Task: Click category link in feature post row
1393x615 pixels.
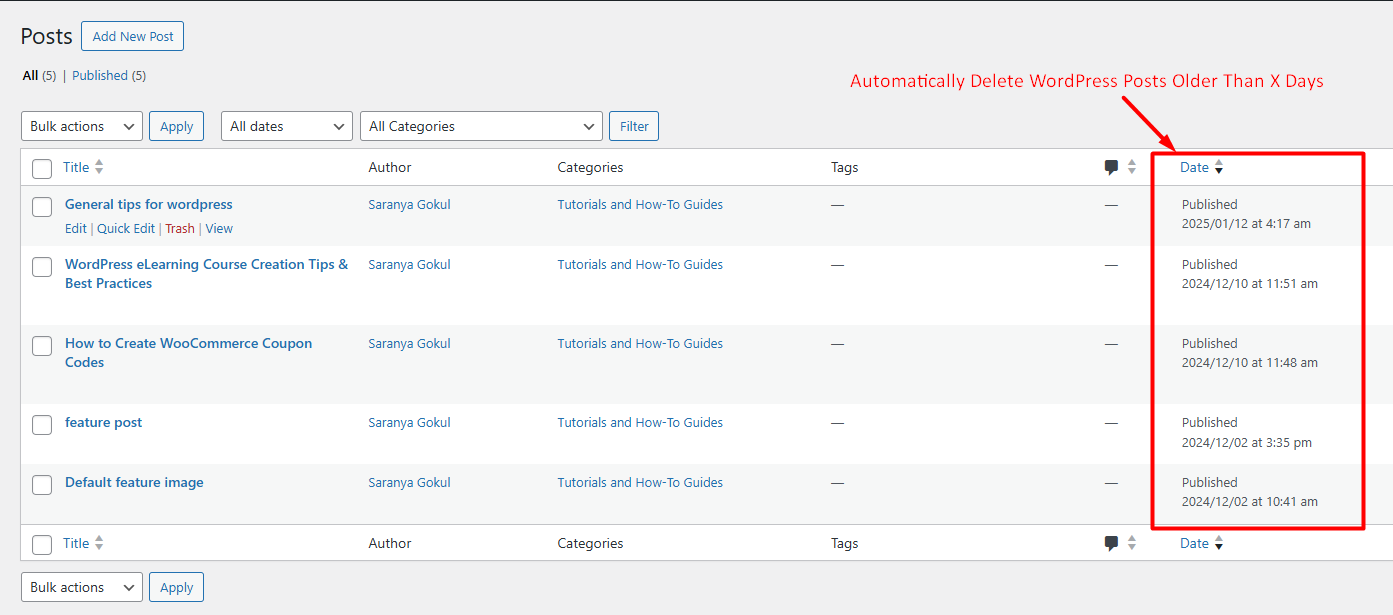Action: (x=640, y=422)
